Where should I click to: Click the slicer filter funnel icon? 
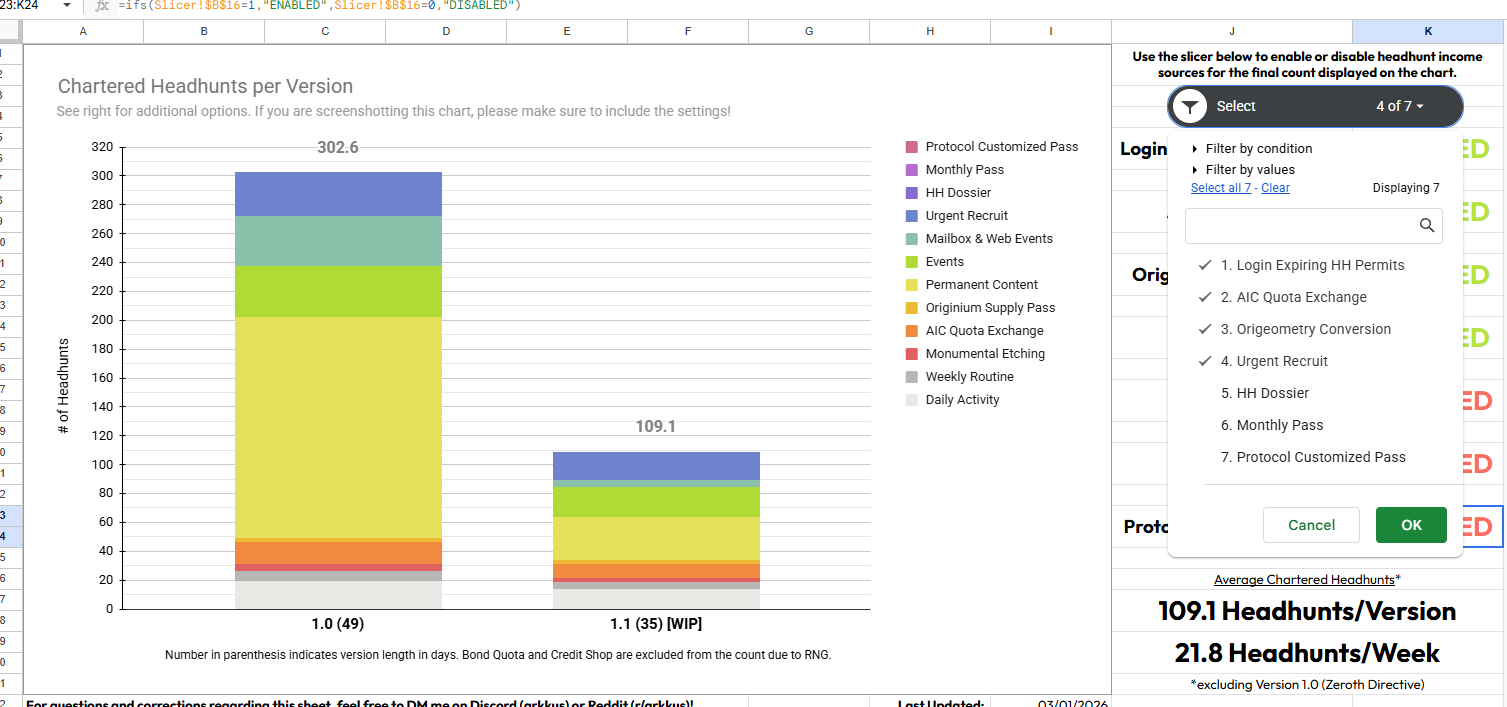(1190, 106)
